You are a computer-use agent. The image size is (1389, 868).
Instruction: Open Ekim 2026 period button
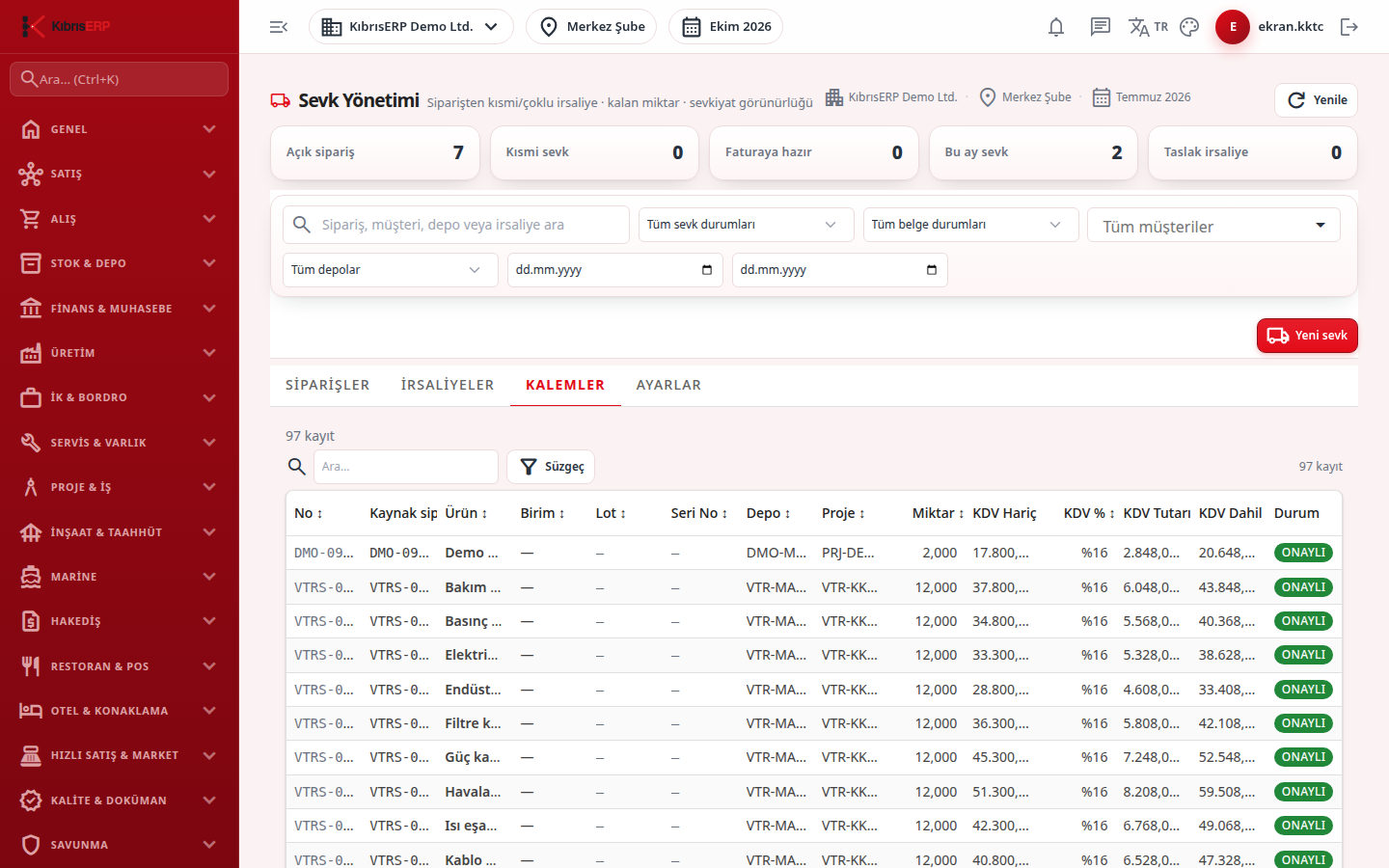pyautogui.click(x=725, y=27)
